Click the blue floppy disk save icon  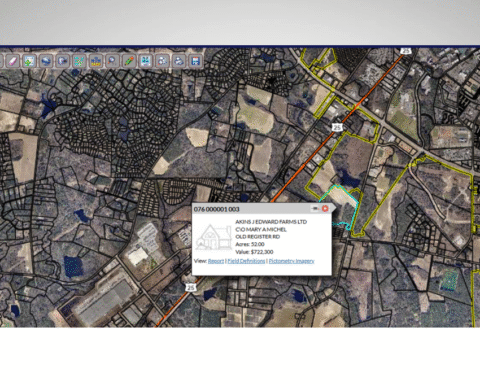pos(195,61)
